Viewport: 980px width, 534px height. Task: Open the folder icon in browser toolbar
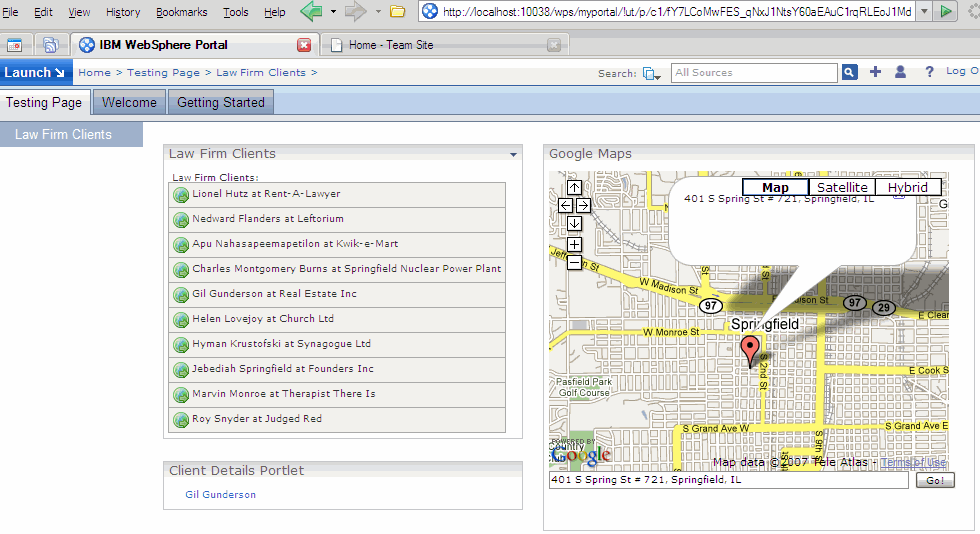pos(398,11)
